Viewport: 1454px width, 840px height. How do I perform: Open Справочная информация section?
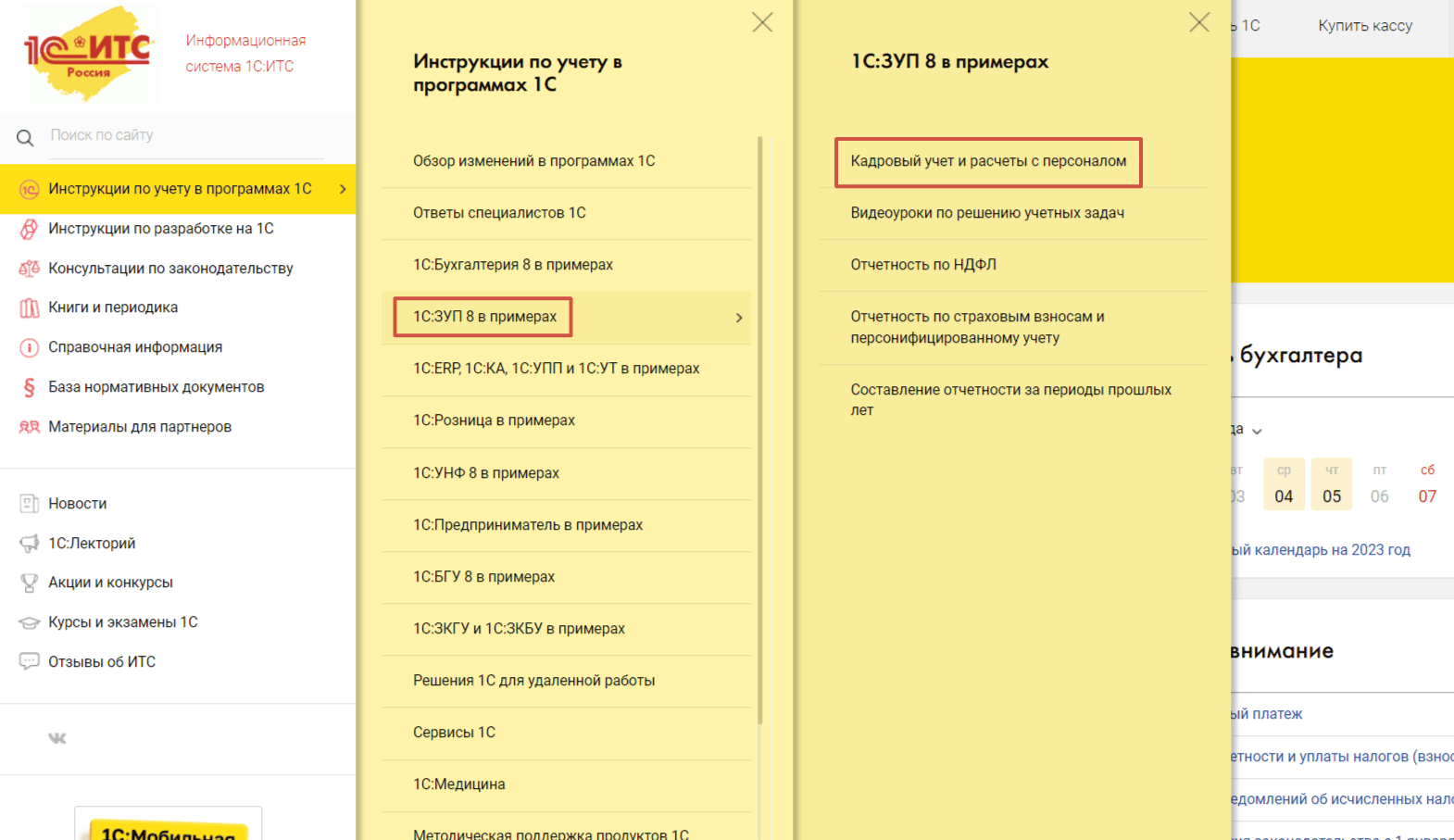[x=135, y=347]
